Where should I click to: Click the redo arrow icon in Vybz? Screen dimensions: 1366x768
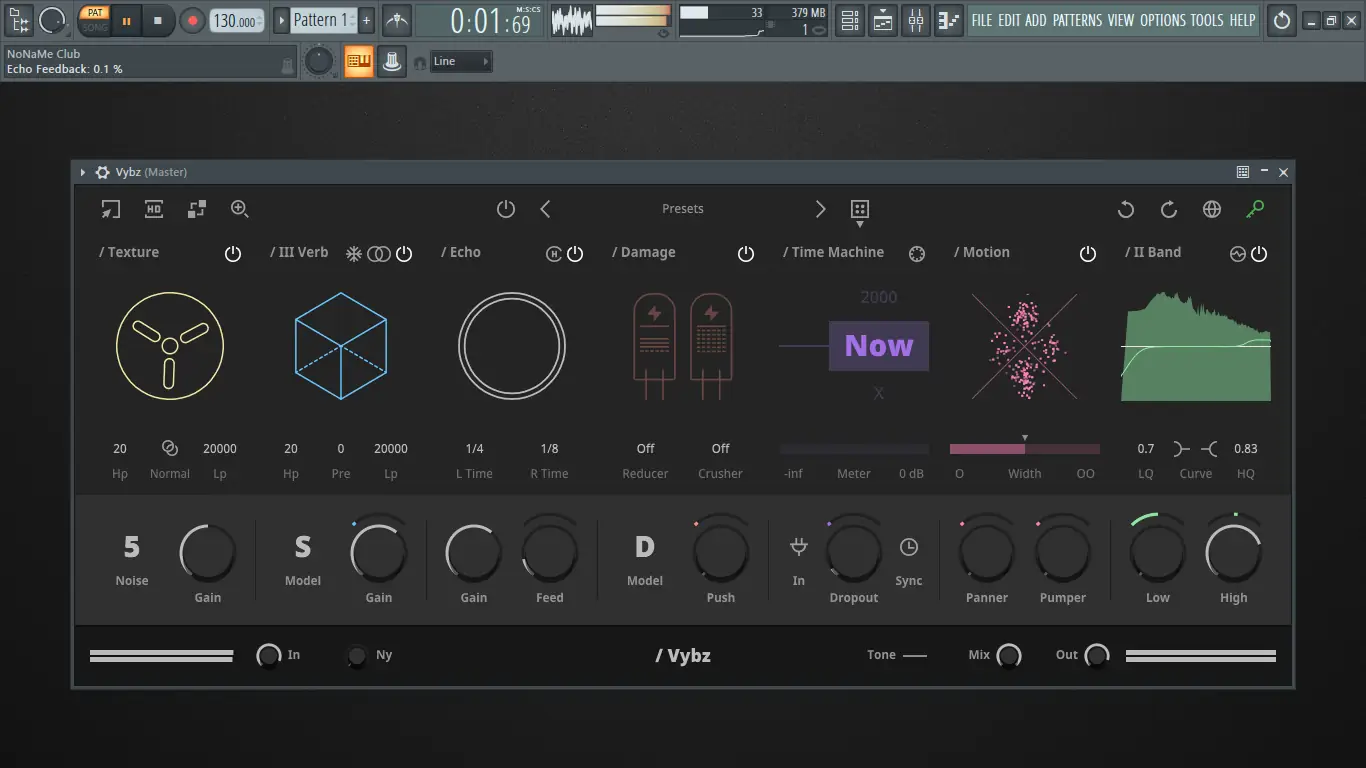point(1168,209)
